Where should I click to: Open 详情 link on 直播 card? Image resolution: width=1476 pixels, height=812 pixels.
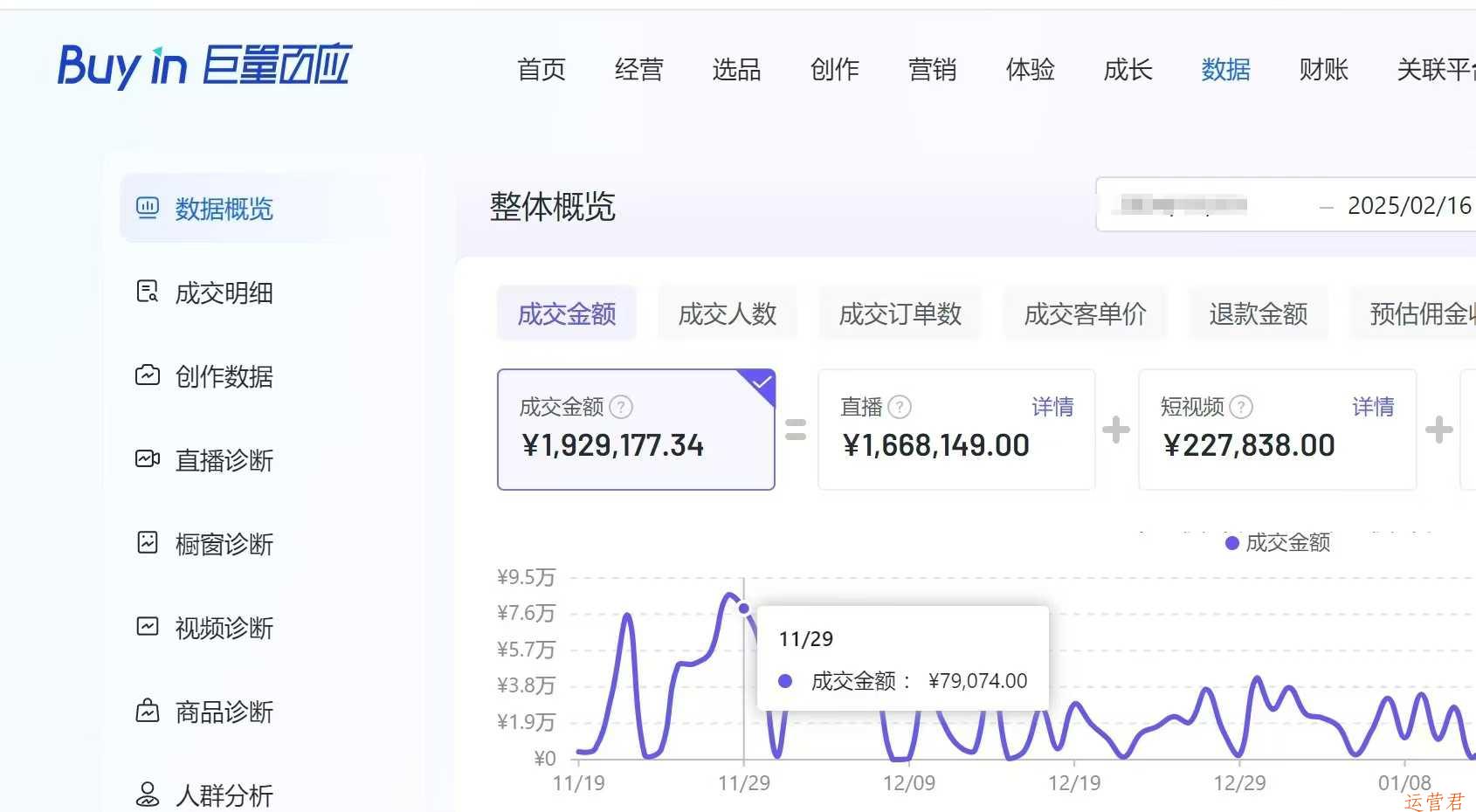click(x=1052, y=407)
